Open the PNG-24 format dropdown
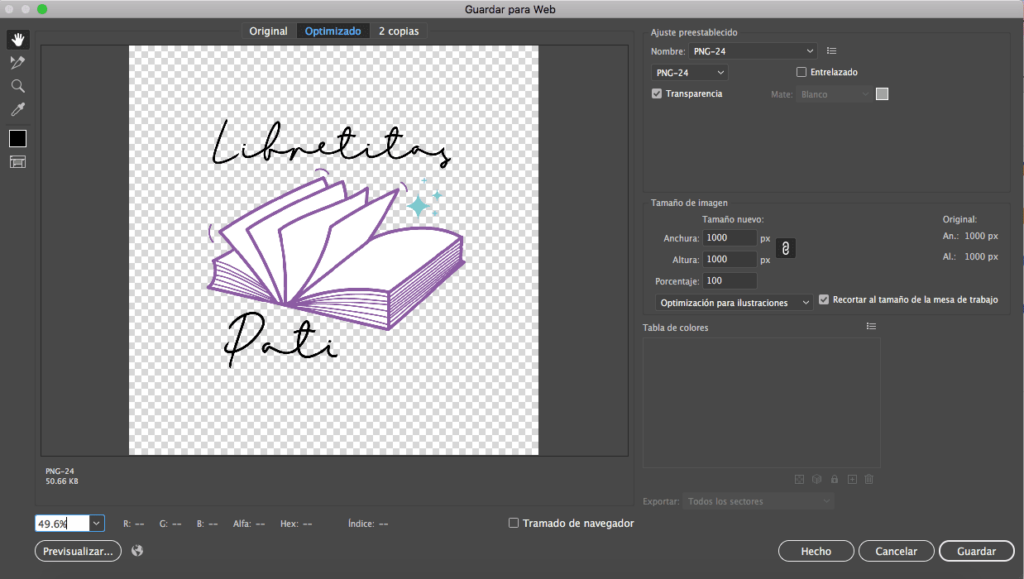 [688, 71]
